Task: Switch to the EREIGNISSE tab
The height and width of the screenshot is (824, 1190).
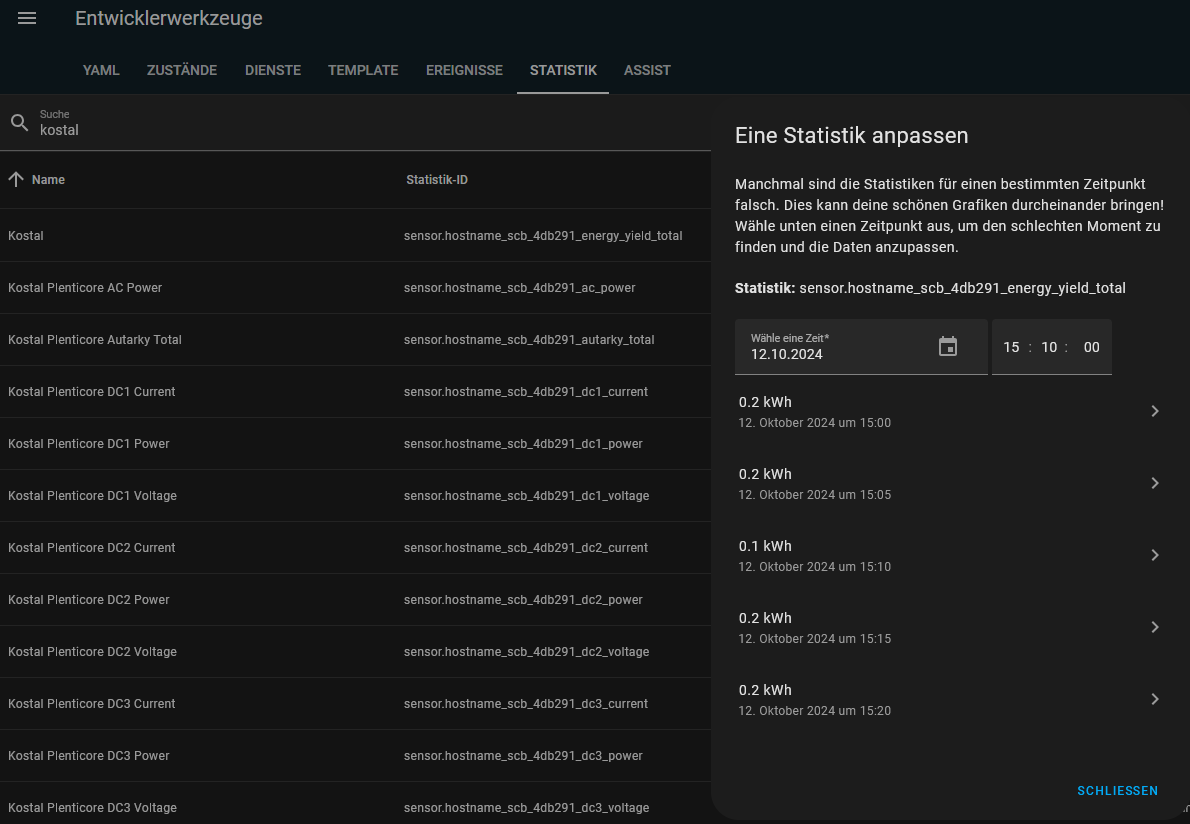Action: click(x=464, y=71)
